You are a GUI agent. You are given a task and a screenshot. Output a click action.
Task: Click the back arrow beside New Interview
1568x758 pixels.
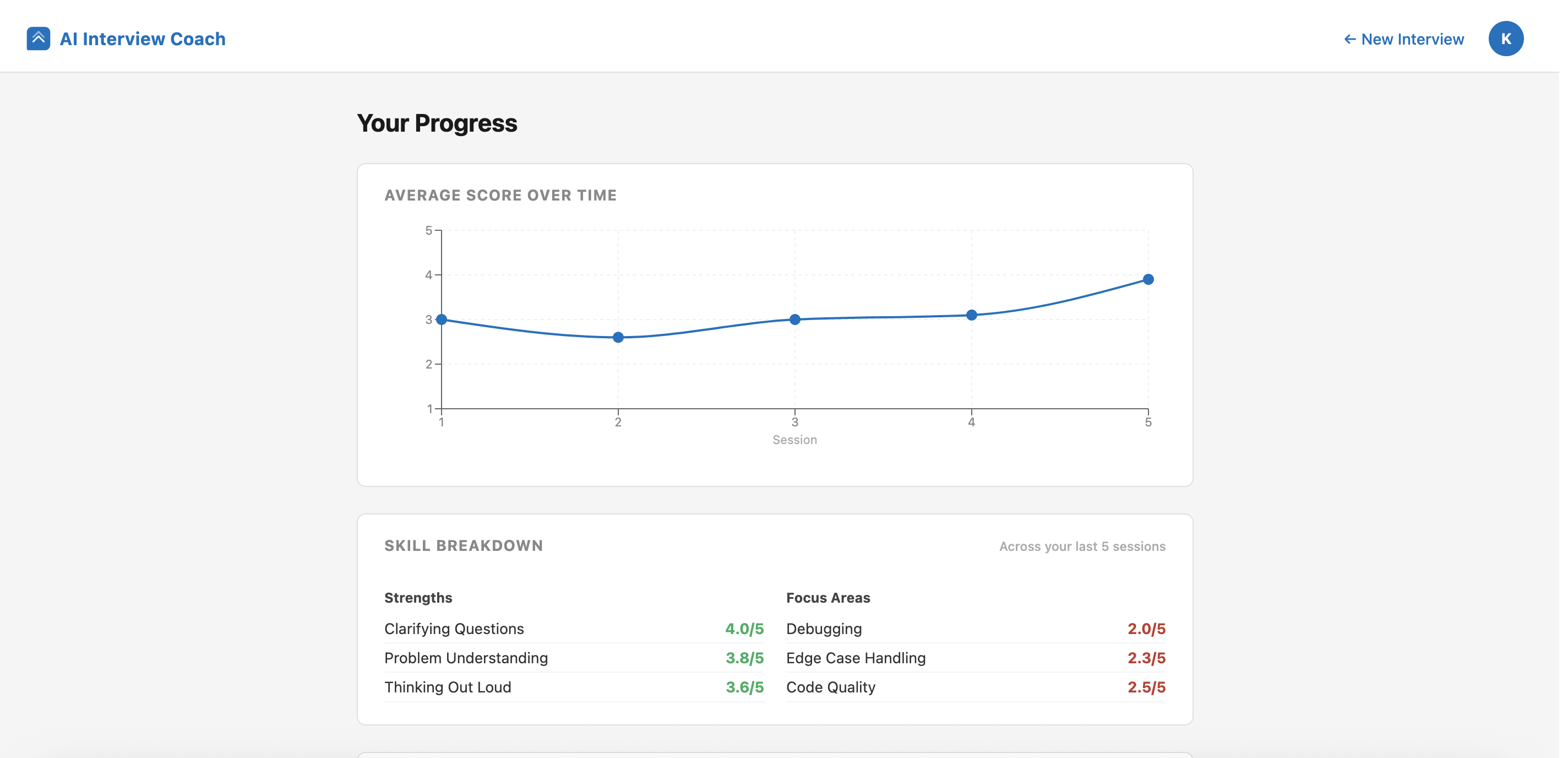pos(1349,39)
